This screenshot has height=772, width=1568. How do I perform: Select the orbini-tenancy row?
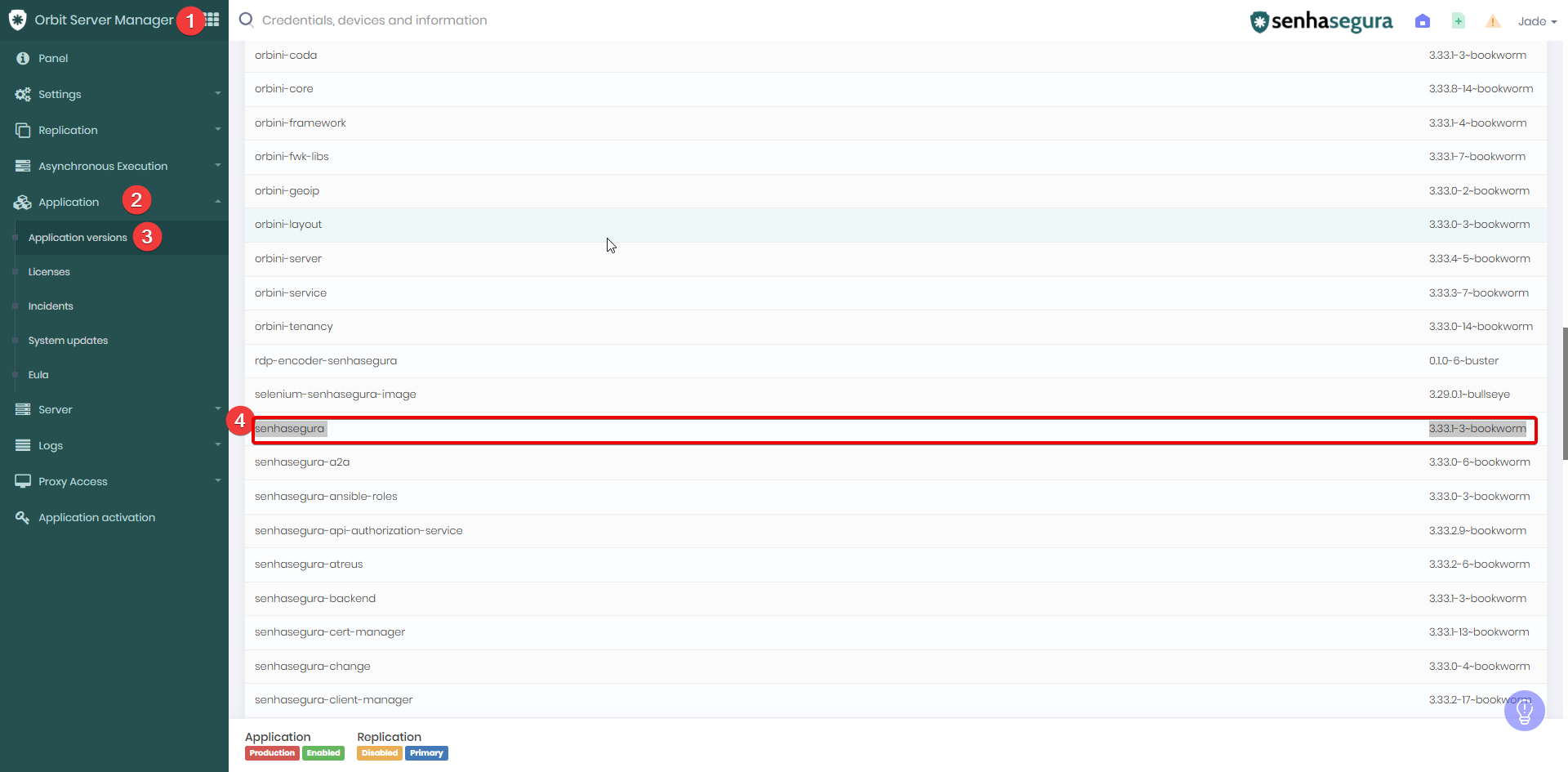tap(895, 327)
